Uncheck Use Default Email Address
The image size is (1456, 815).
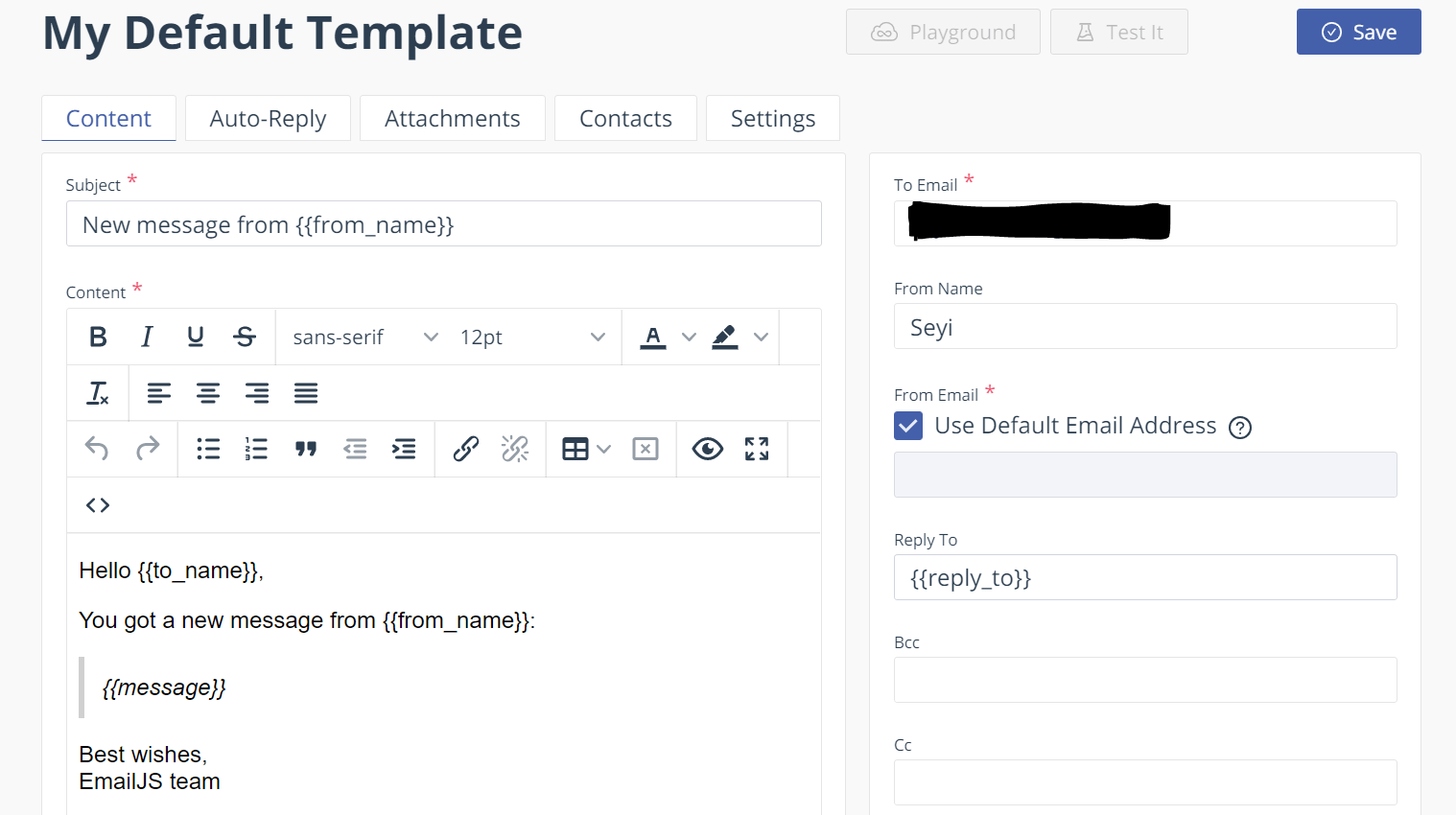coord(907,426)
